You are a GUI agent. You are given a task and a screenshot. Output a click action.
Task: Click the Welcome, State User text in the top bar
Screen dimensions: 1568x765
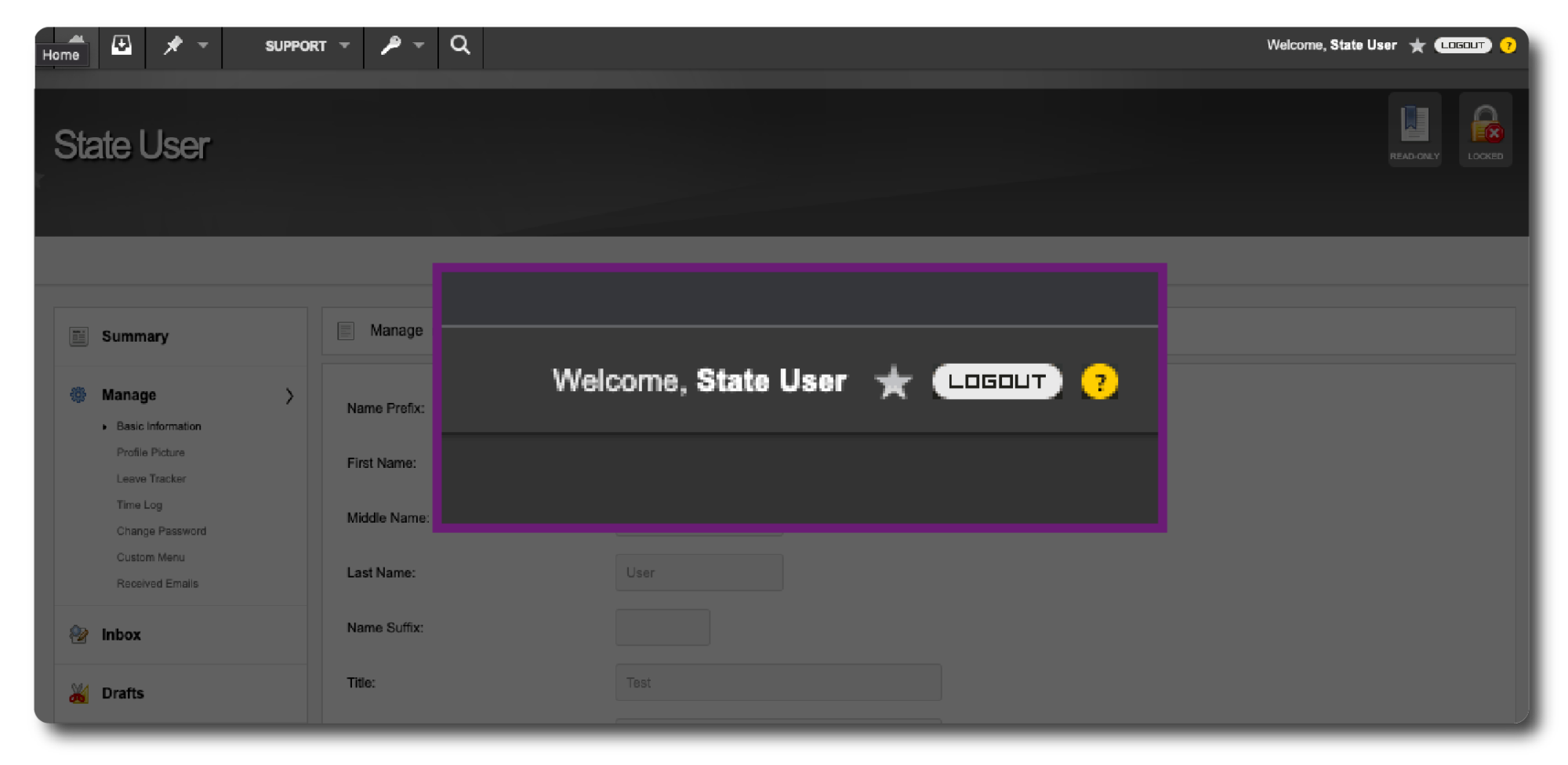coord(1332,45)
